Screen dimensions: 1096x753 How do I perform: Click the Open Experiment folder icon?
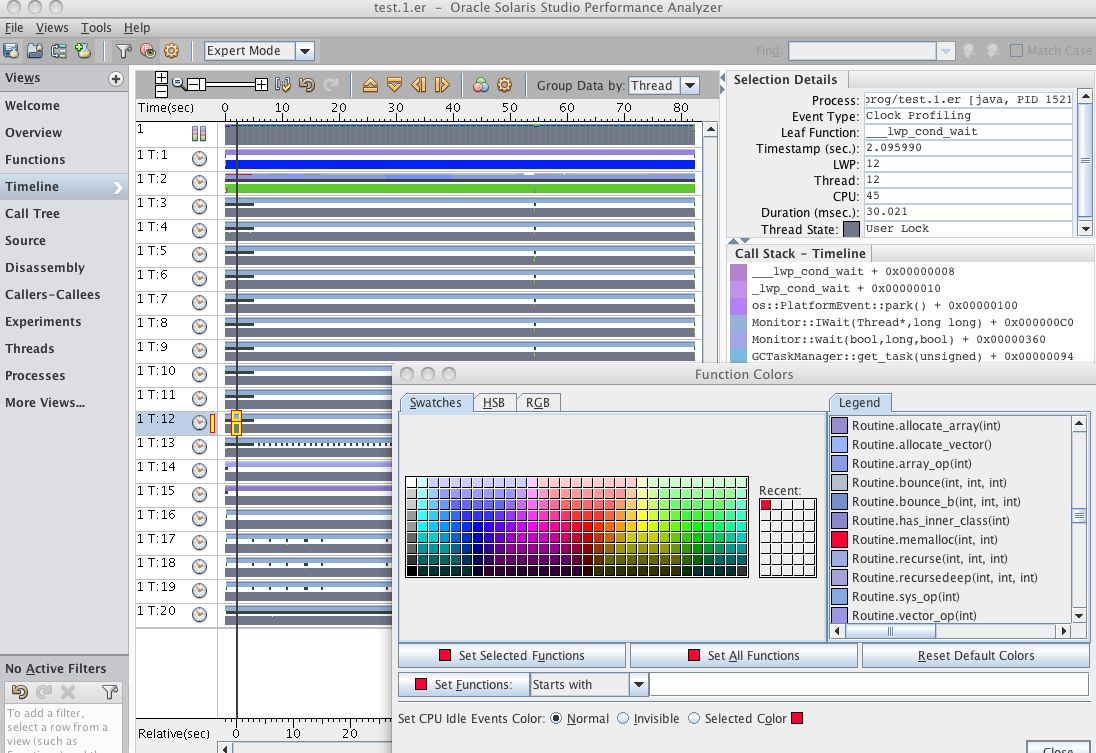(x=34, y=50)
